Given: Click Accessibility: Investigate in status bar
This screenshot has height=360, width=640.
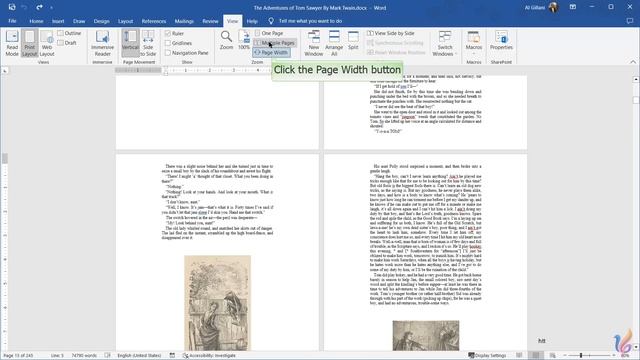Looking at the screenshot, I should [x=209, y=356].
